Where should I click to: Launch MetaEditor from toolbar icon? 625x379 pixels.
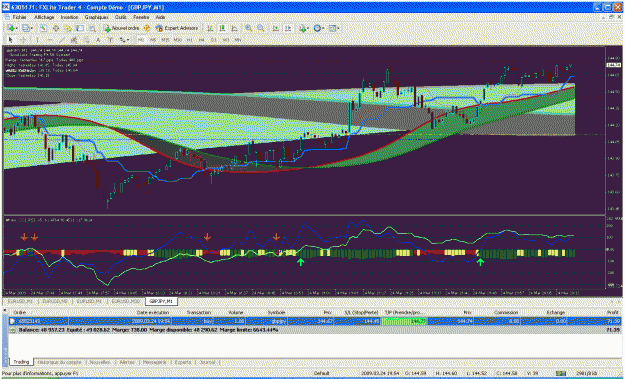[147, 28]
